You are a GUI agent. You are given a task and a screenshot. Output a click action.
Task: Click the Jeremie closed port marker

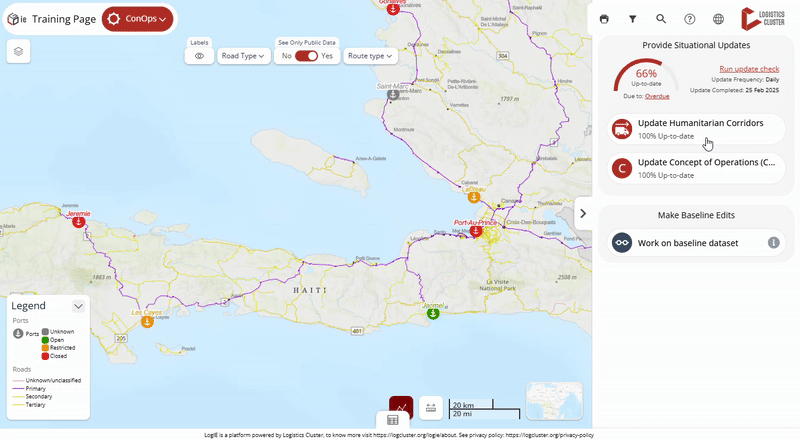coord(79,222)
